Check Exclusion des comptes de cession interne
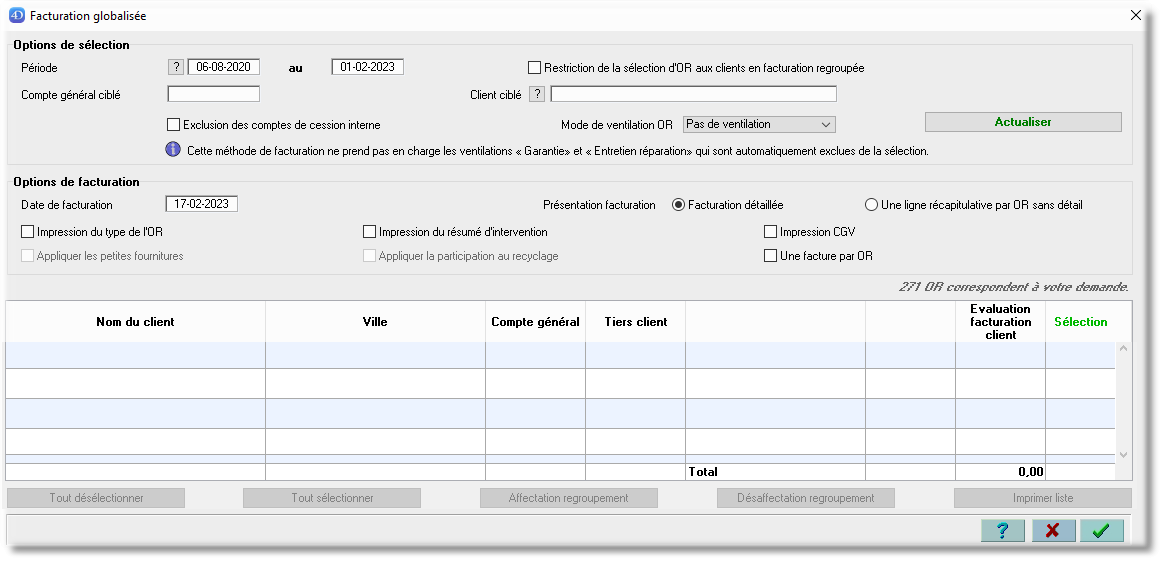Screen dimensions: 1164x561 (174, 125)
